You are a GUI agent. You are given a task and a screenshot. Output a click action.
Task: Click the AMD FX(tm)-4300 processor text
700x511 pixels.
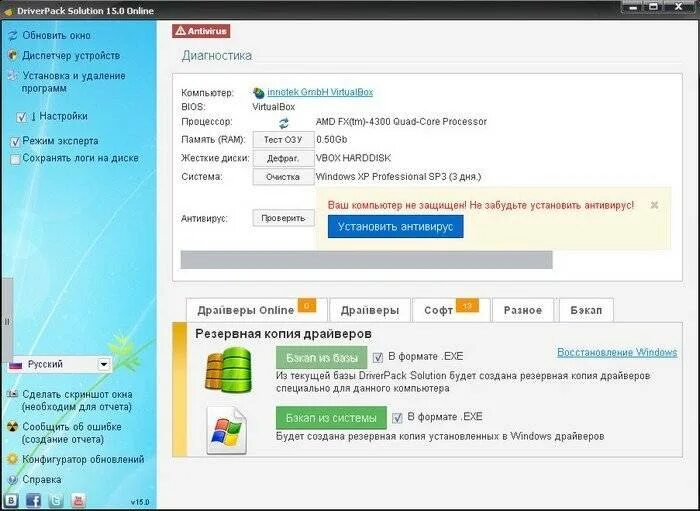point(401,121)
